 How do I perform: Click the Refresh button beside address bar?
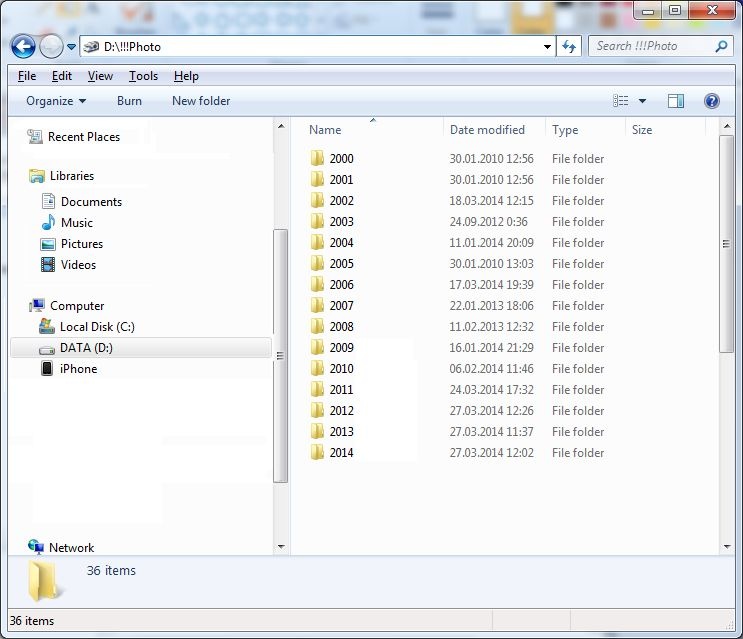pyautogui.click(x=570, y=46)
